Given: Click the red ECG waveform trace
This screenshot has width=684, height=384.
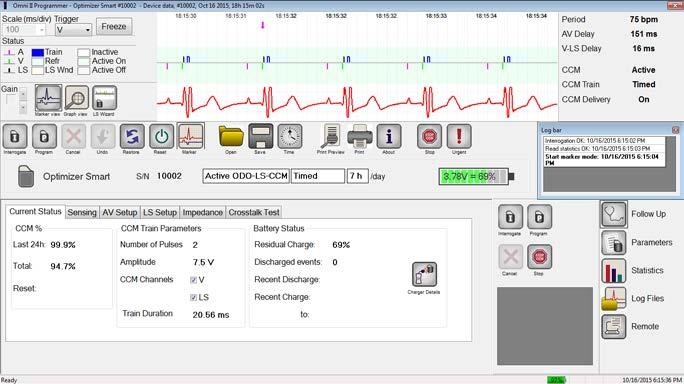Looking at the screenshot, I should click(x=357, y=103).
